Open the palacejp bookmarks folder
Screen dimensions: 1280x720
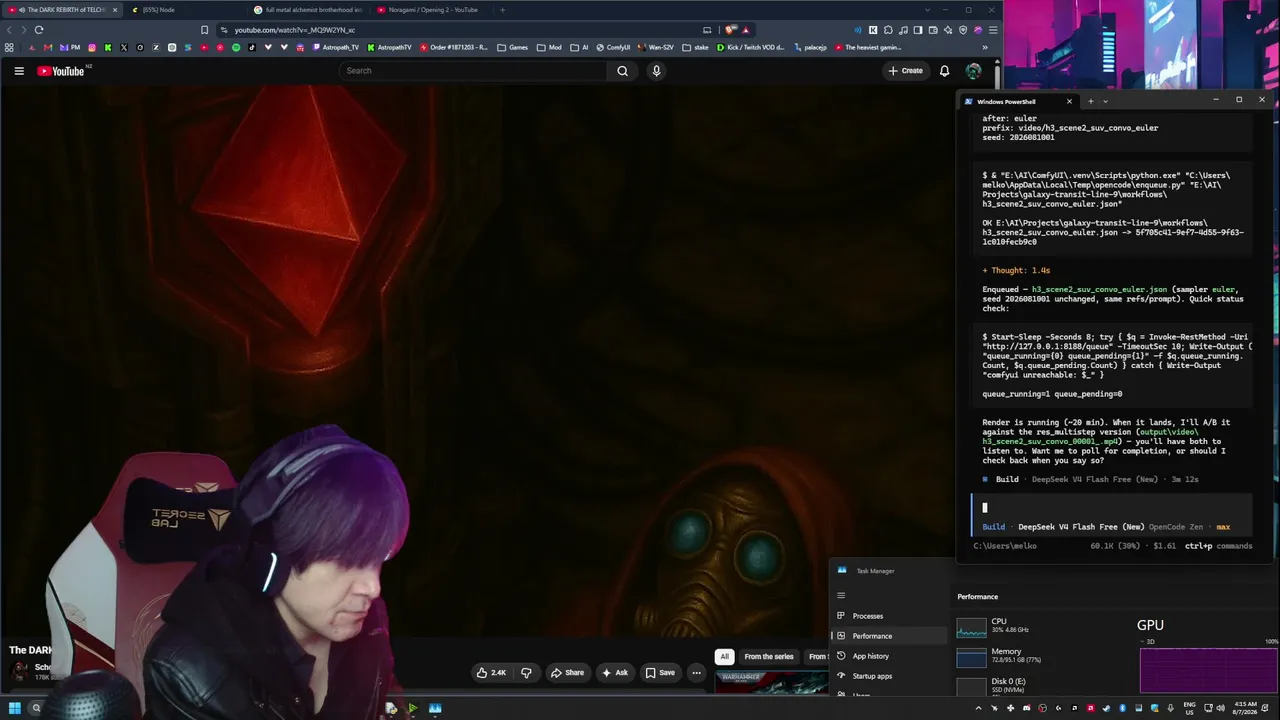810,47
